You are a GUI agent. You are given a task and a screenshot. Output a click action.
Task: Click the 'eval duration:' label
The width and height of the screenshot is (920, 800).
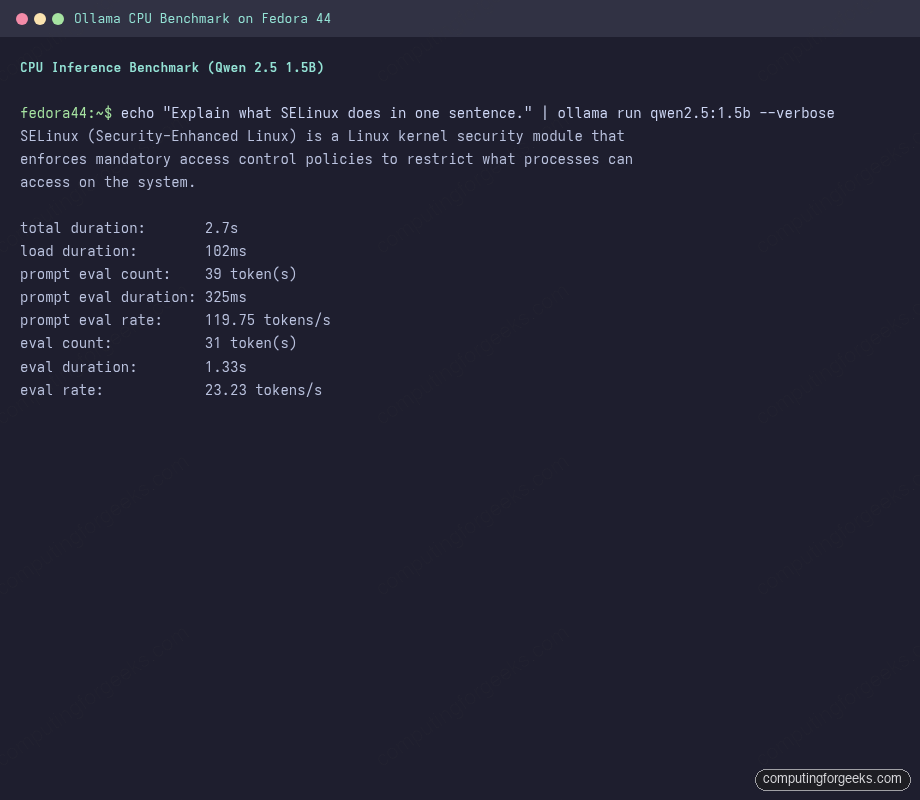78,367
